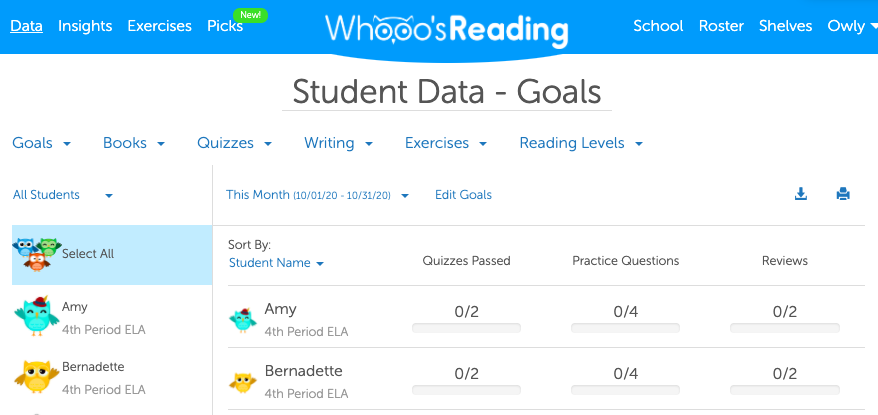Select Bernadette in the student sidebar list
878x415 pixels.
point(93,367)
